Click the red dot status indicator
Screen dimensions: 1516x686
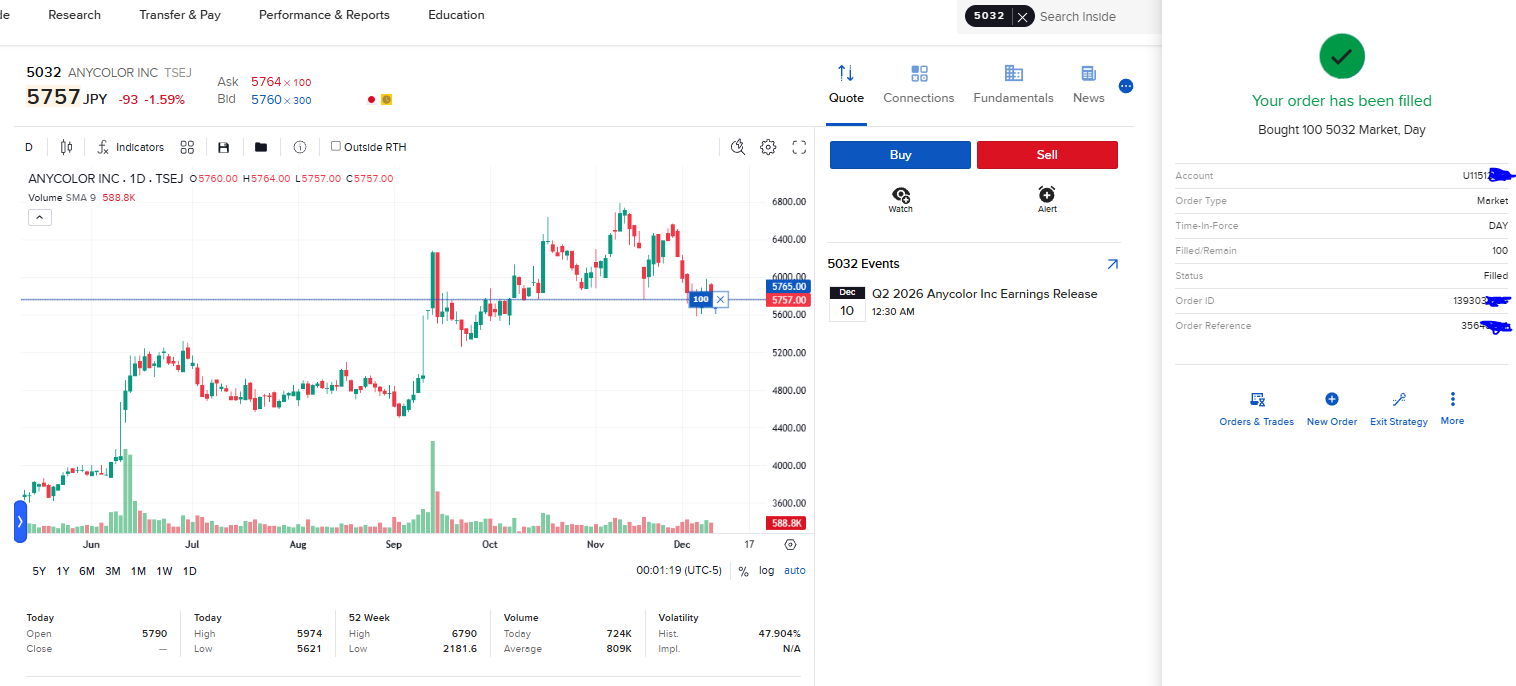pos(372,99)
